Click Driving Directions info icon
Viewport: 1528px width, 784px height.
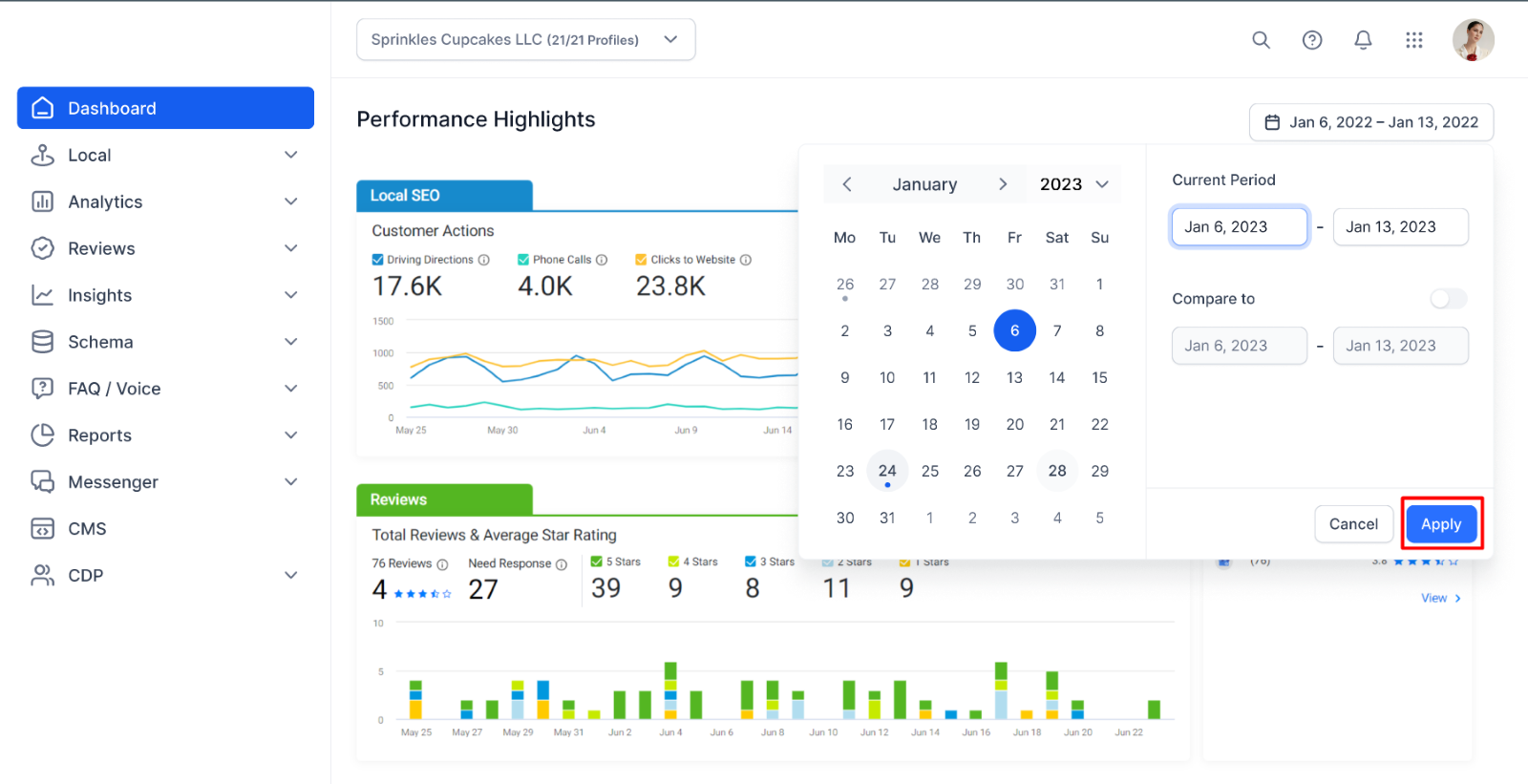(x=484, y=260)
